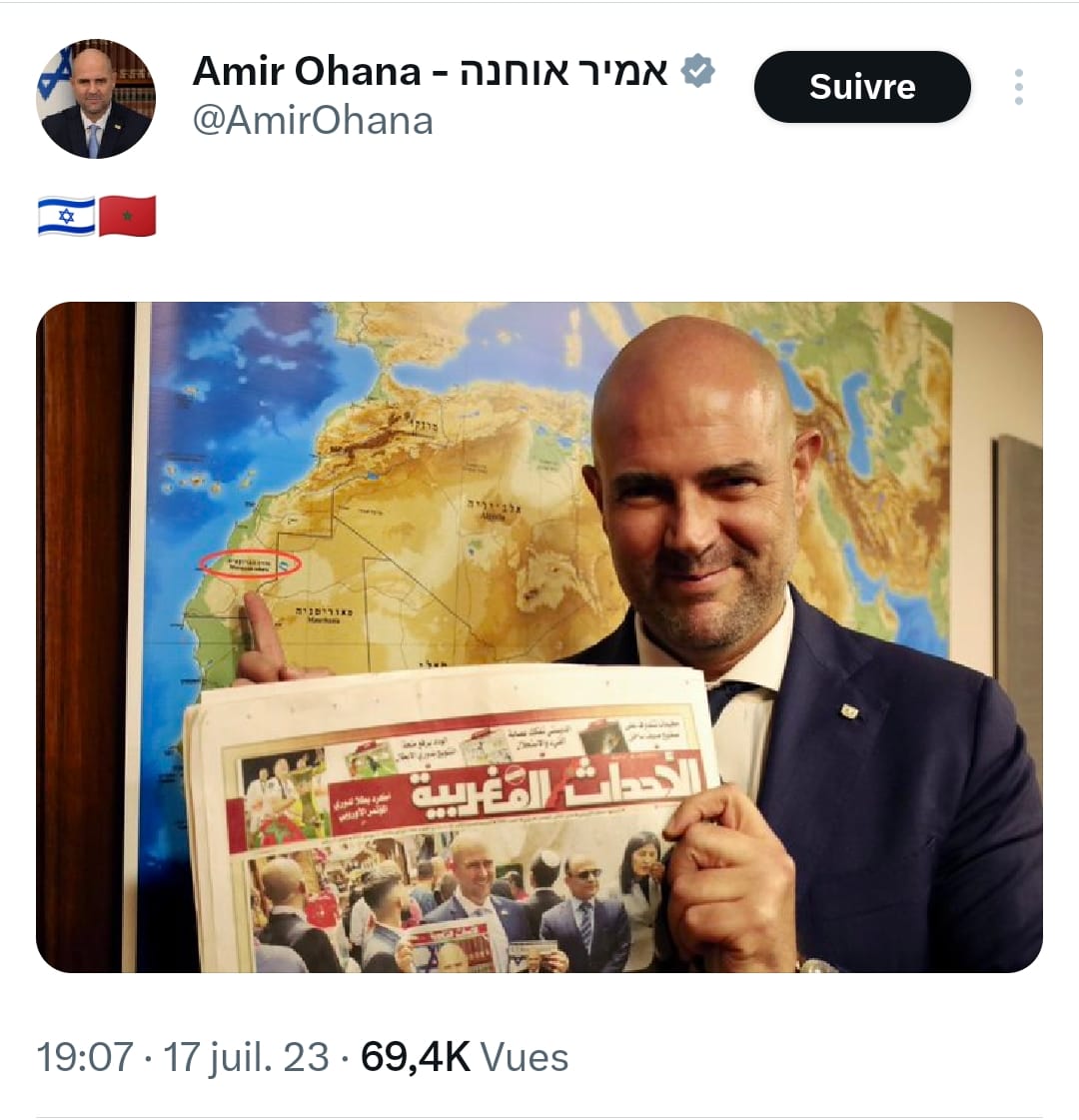The height and width of the screenshot is (1120, 1079).
Task: Click the red circled label on the map
Action: 249,564
